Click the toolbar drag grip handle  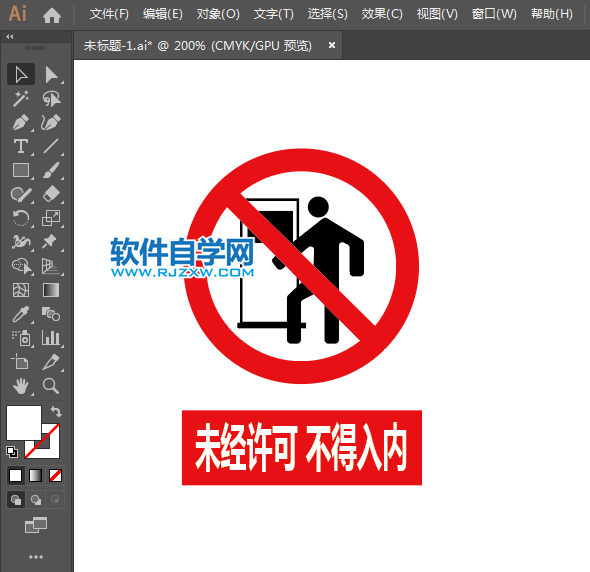point(36,48)
